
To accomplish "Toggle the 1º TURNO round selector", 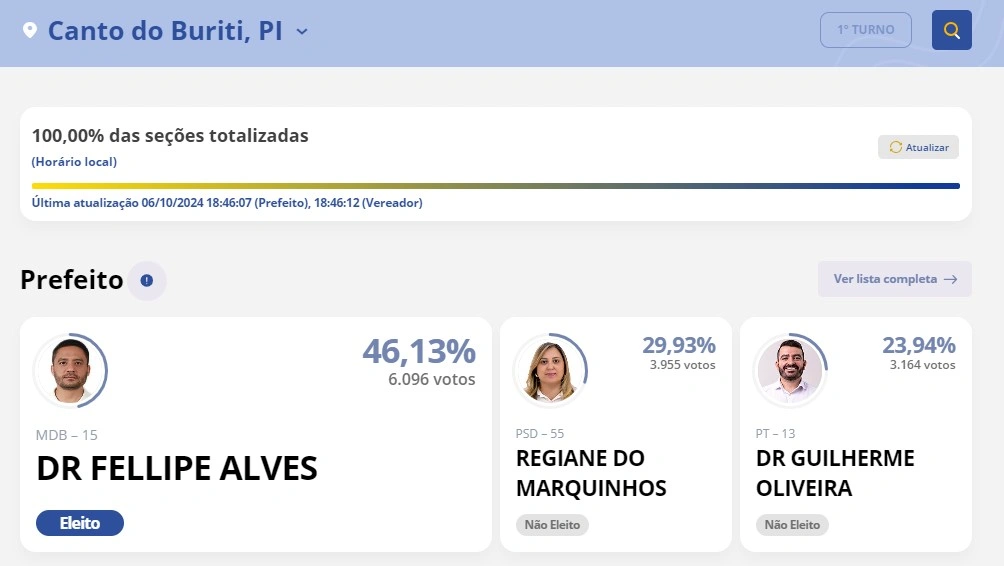I will [866, 30].
